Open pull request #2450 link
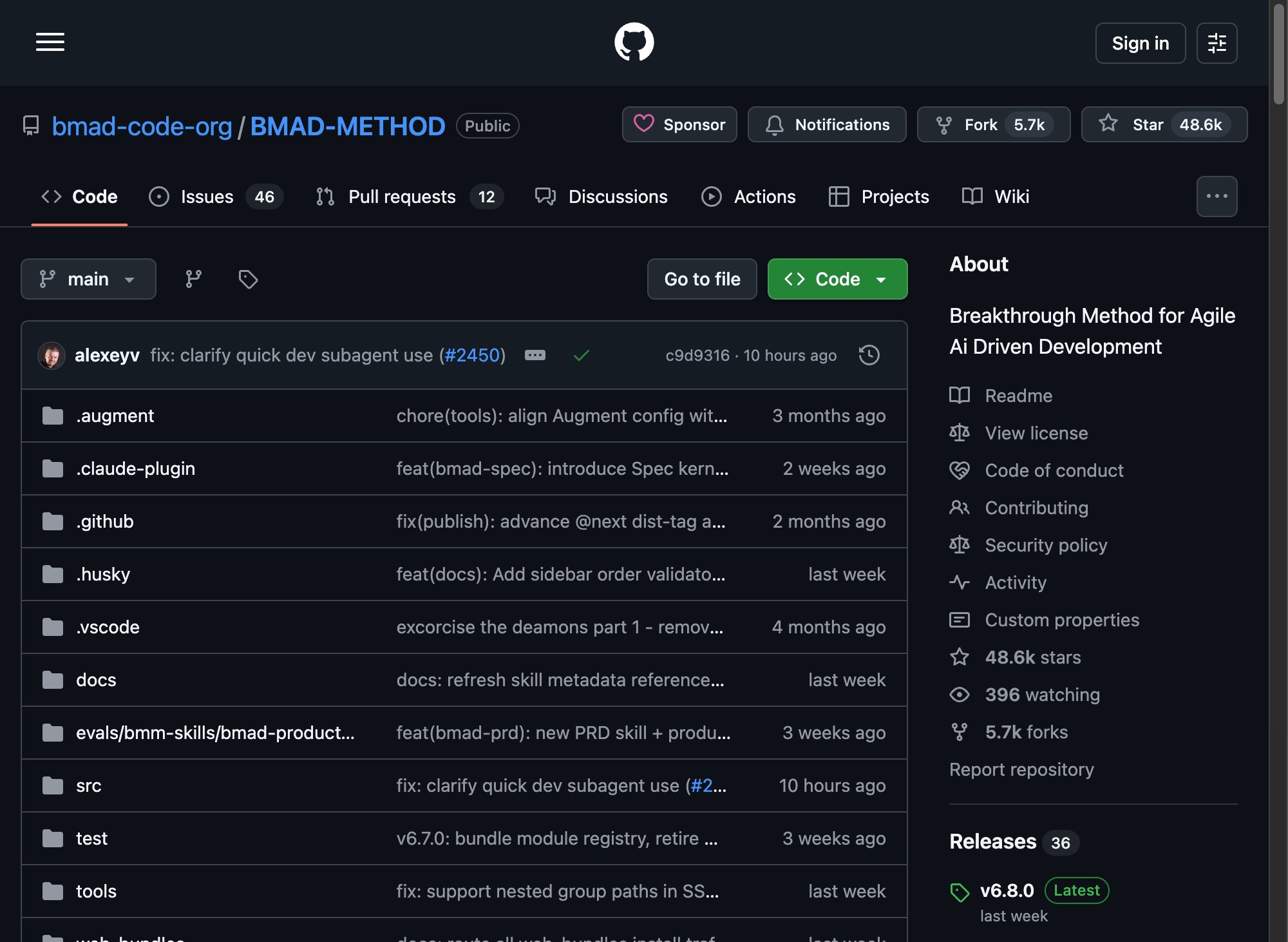 tap(472, 355)
